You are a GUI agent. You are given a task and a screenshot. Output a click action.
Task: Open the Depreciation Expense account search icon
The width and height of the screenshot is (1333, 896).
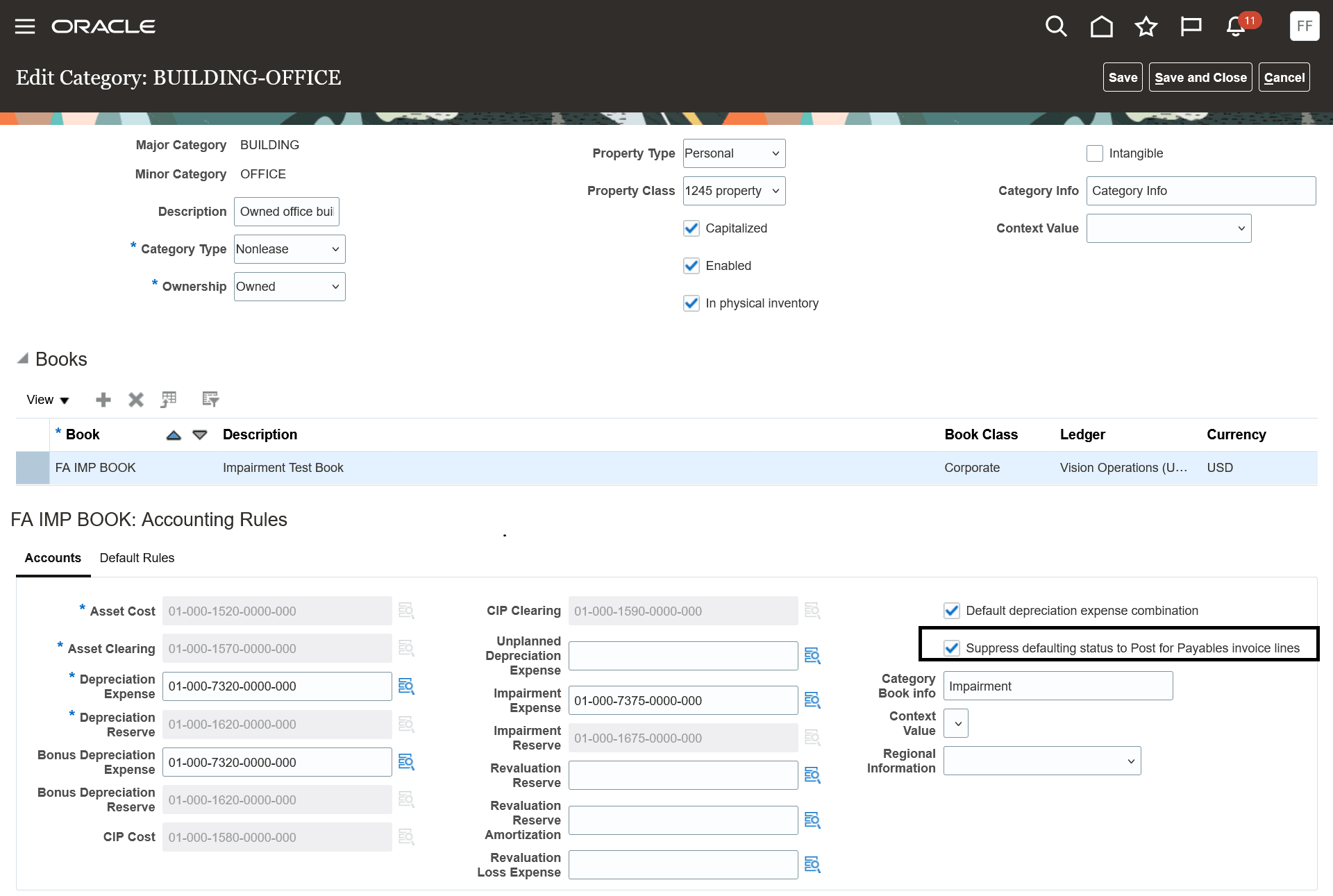pyautogui.click(x=406, y=686)
